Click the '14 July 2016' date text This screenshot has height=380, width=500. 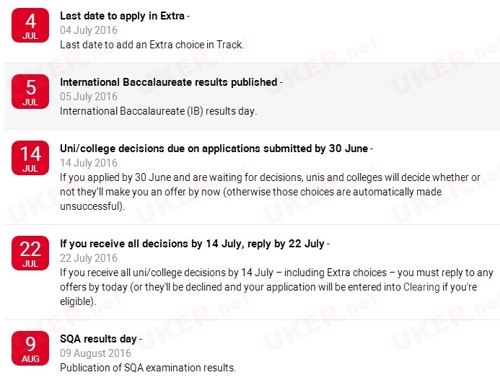[x=89, y=163]
